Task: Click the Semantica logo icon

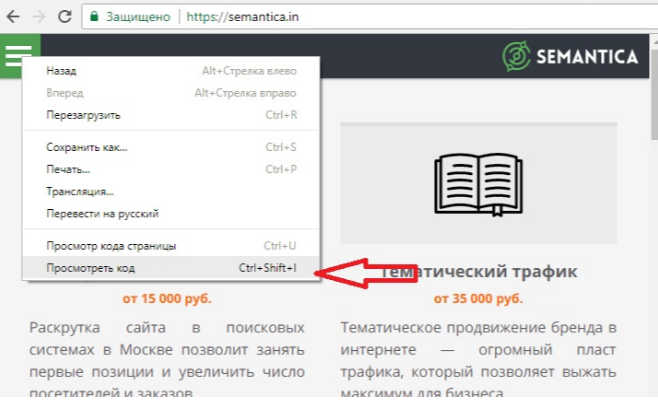Action: (x=517, y=57)
